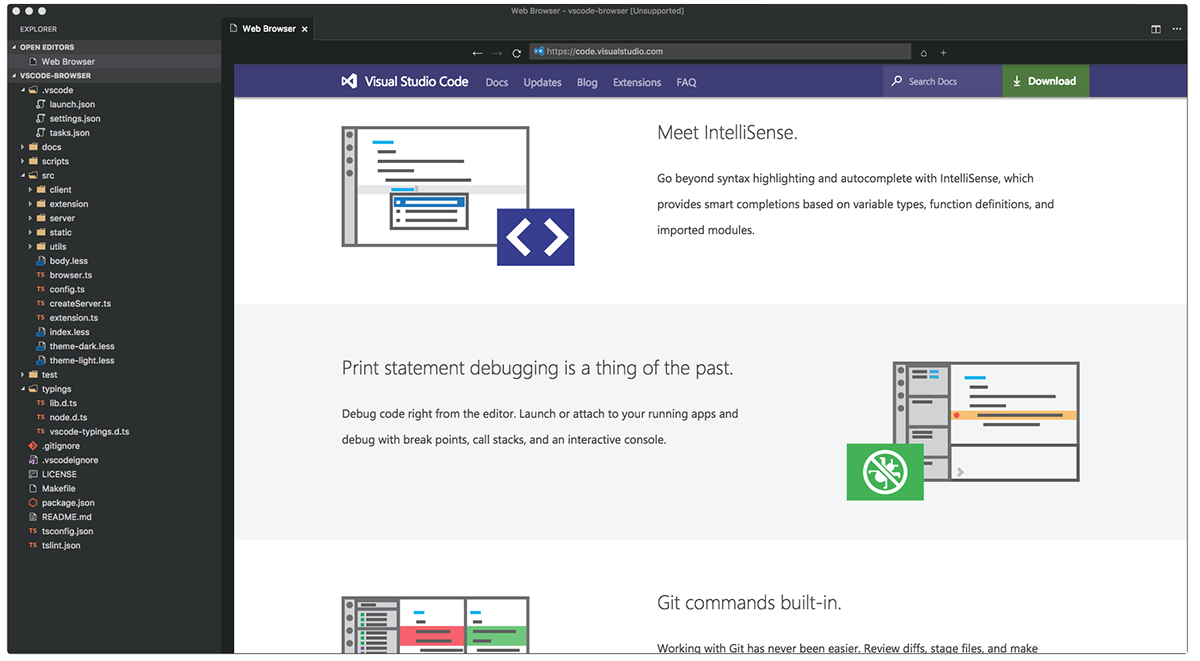Open a new browser tab with plus icon
Image resolution: width=1200 pixels, height=661 pixels.
pos(943,53)
